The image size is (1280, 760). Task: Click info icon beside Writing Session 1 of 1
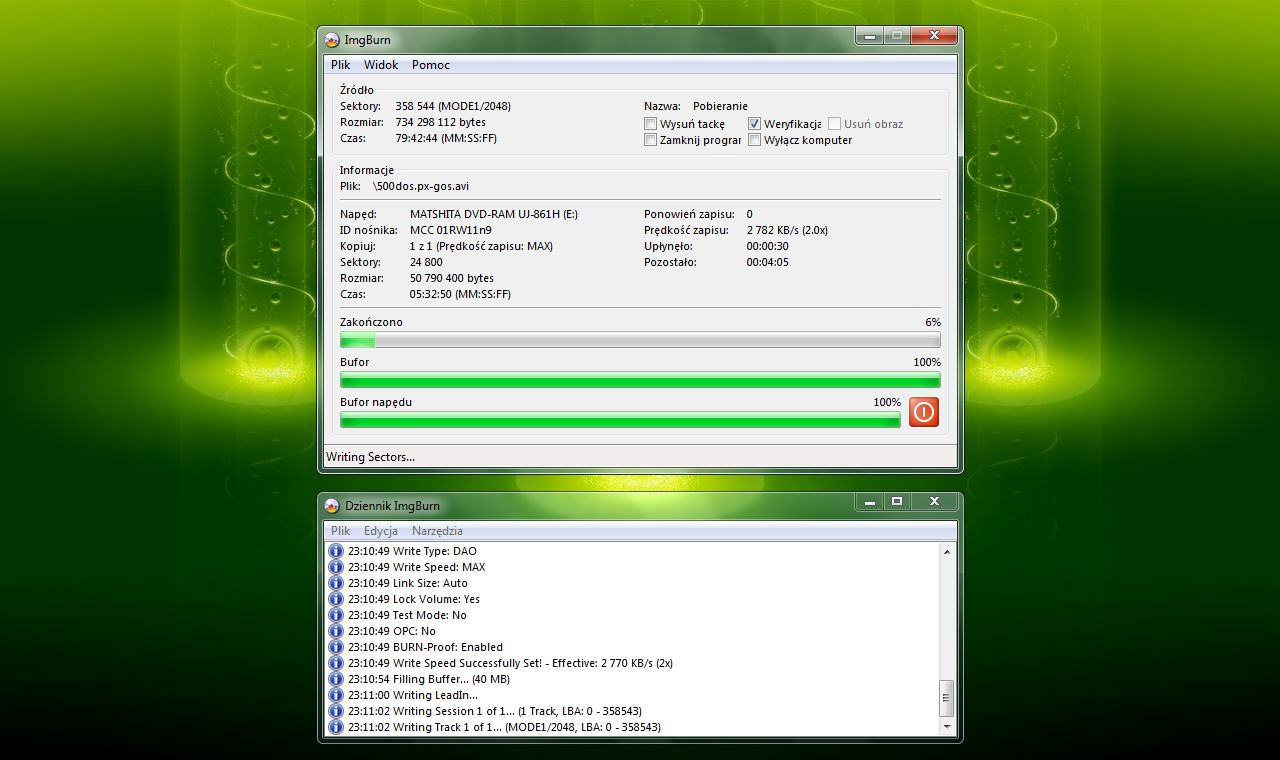coord(336,711)
